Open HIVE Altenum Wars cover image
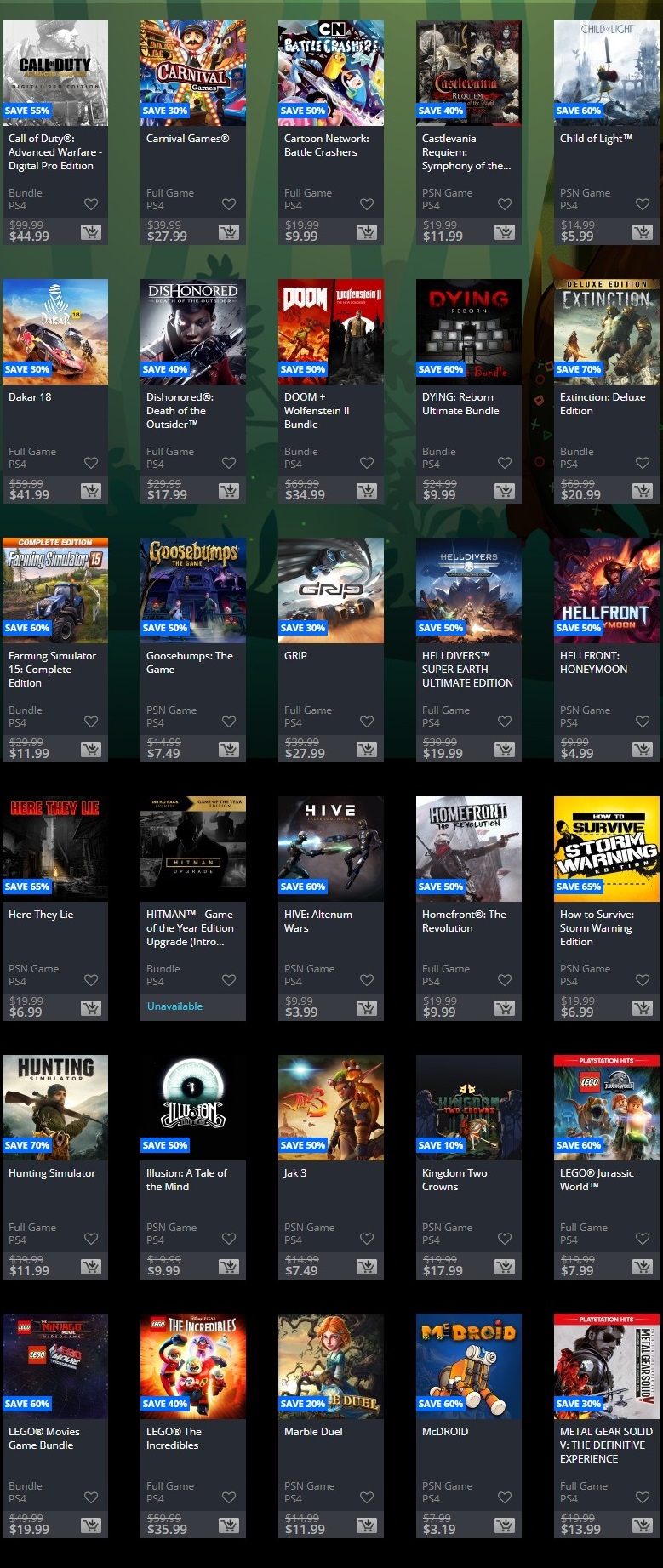Viewport: 663px width, 1568px height. tap(331, 849)
